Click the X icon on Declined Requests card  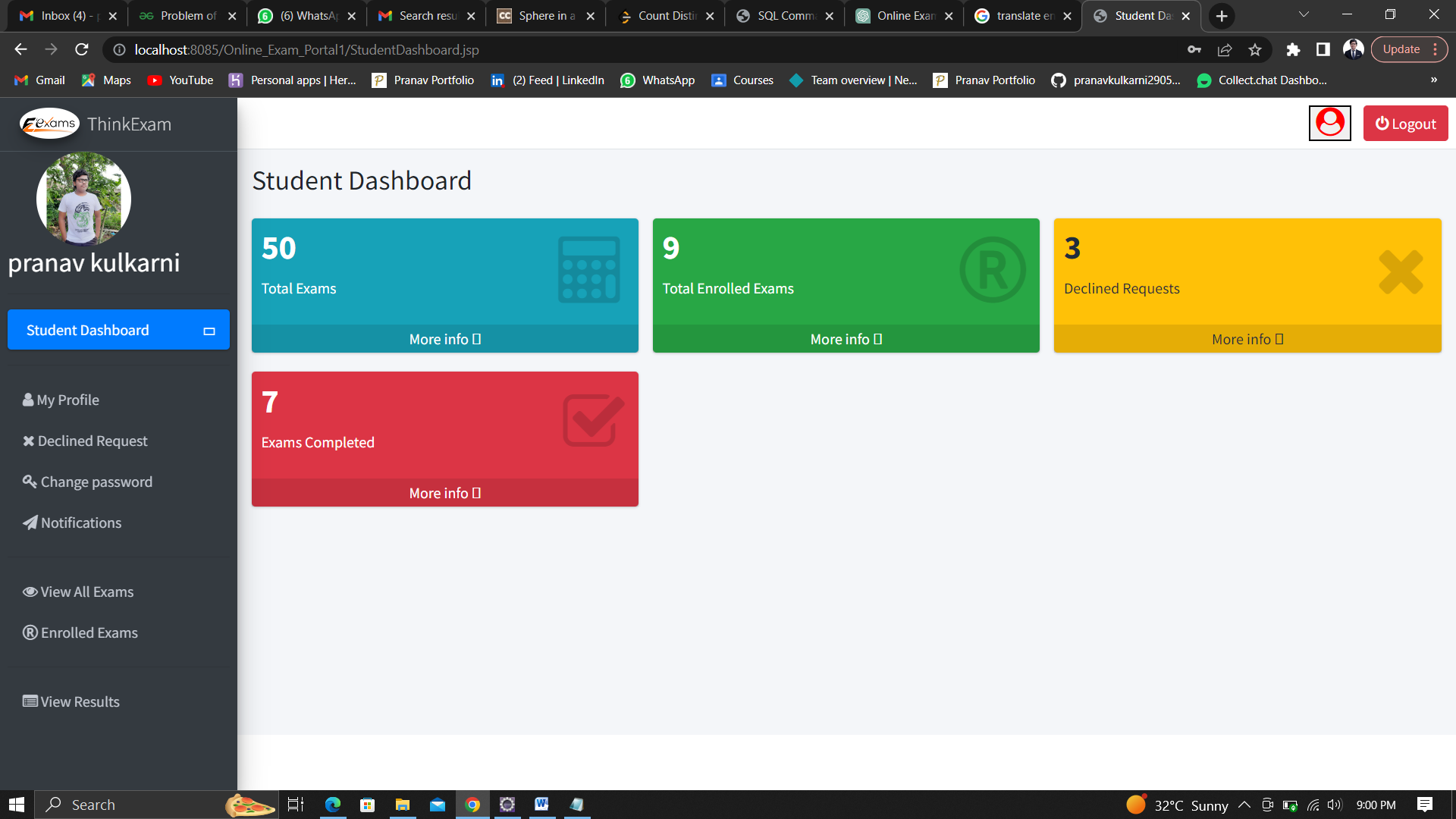coord(1400,271)
